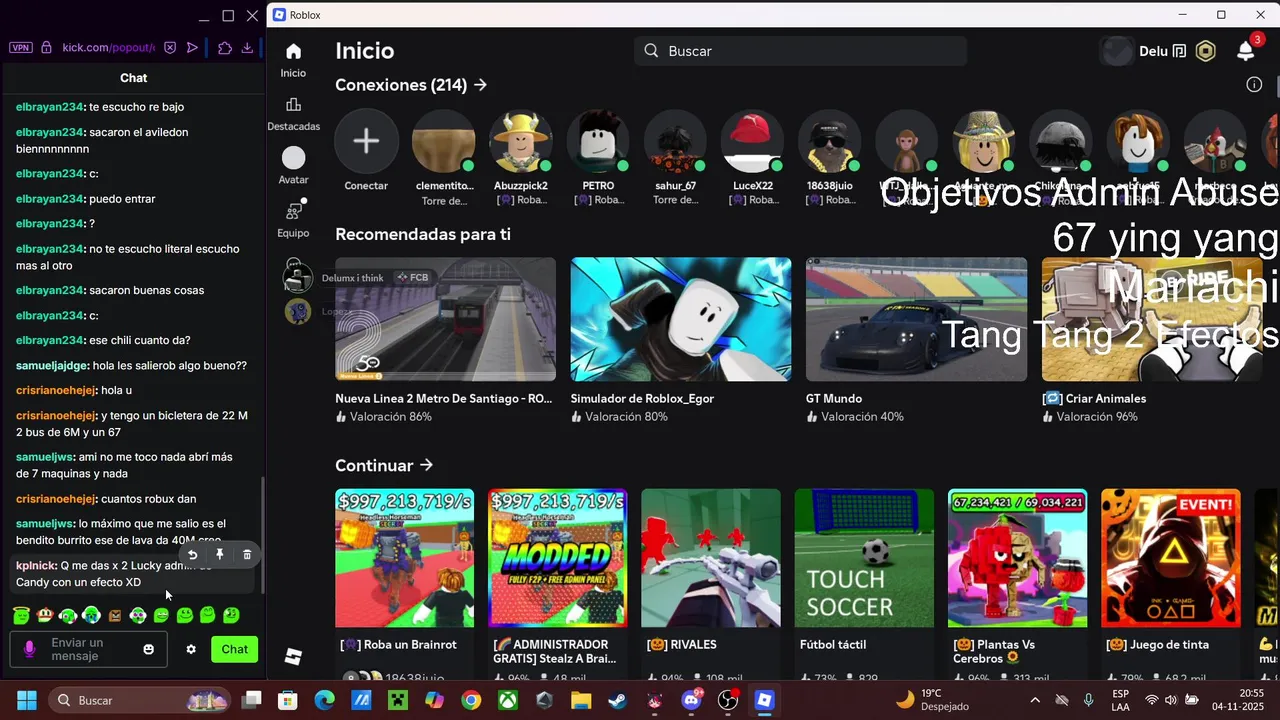Click the Conectar plus button

pyautogui.click(x=366, y=141)
